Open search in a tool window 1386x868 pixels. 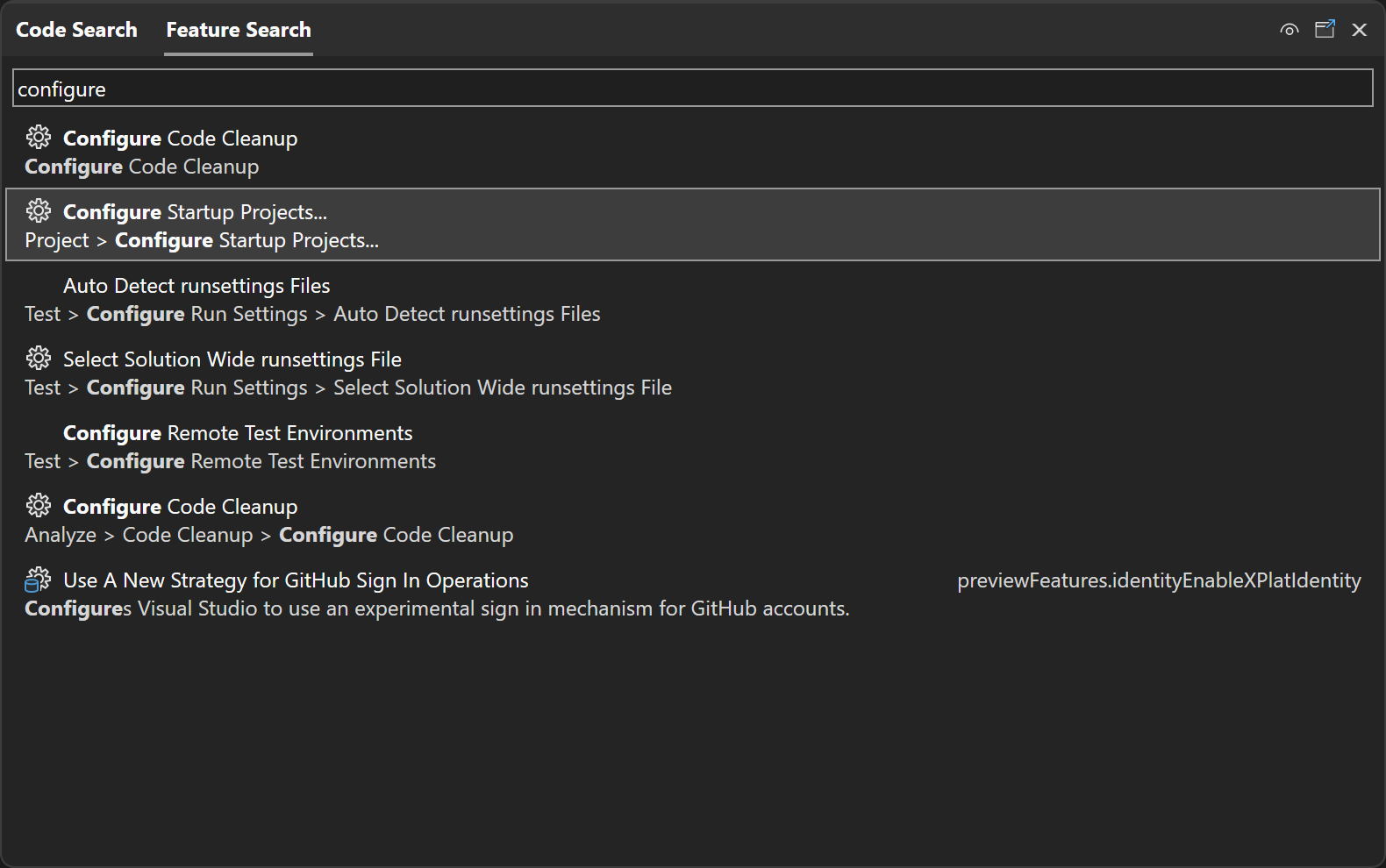coord(1325,30)
